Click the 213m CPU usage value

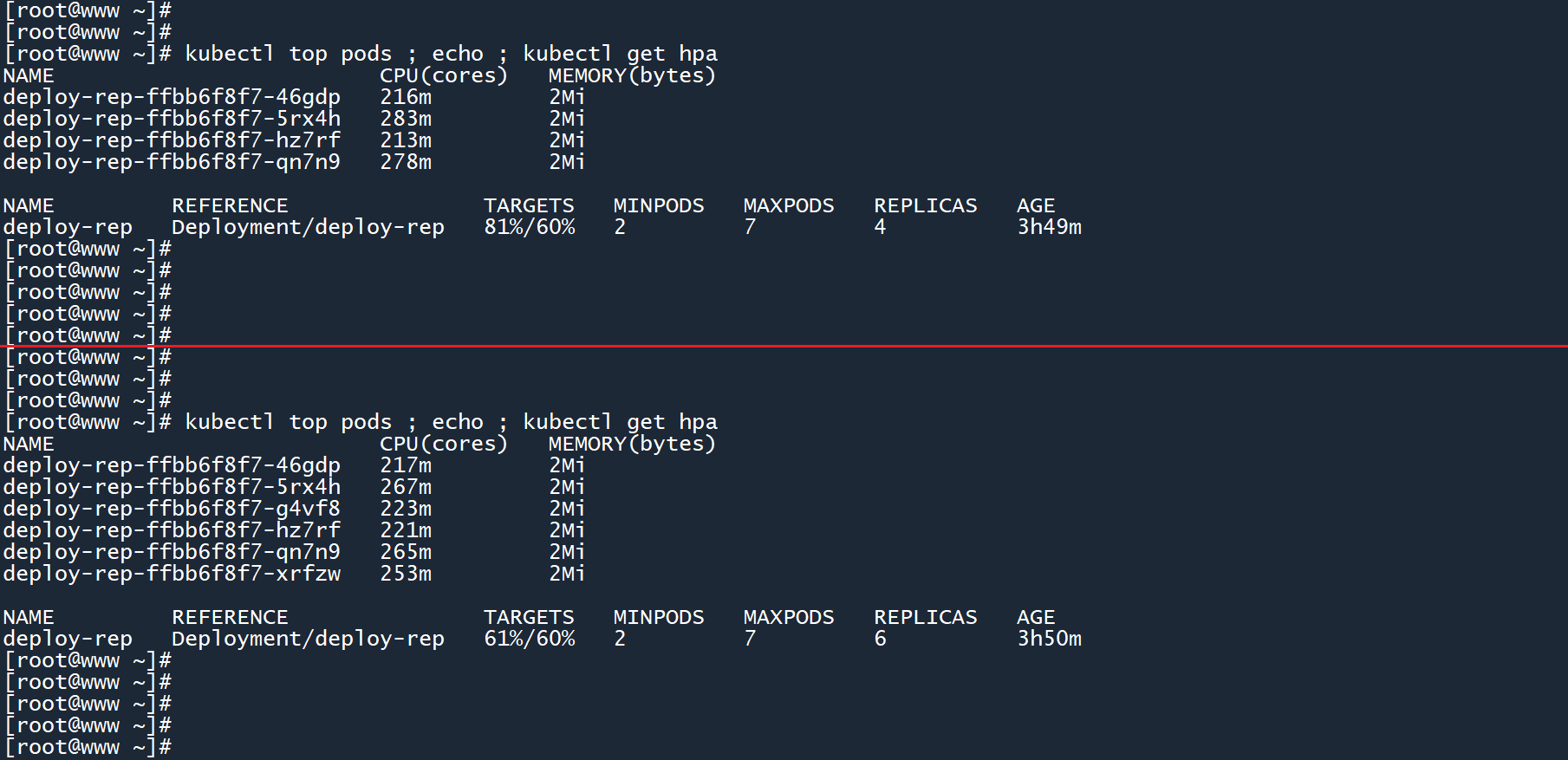(x=406, y=140)
